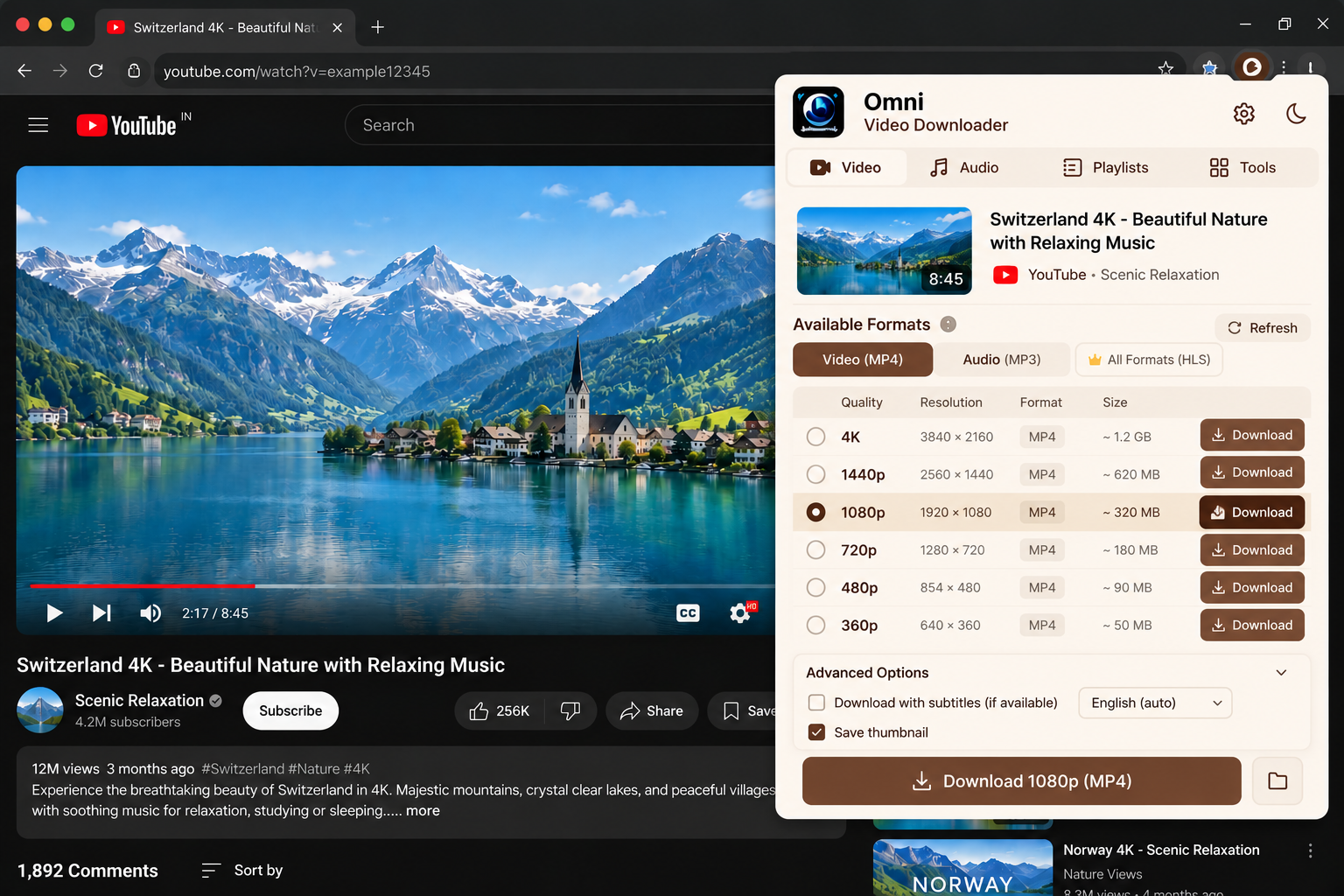Screen dimensions: 1344x896
Task: Select the 4K quality radio button
Action: [815, 437]
